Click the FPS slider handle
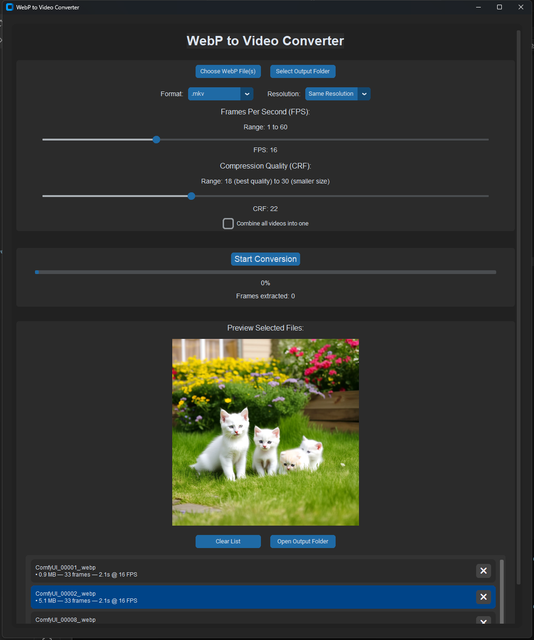Image resolution: width=534 pixels, height=640 pixels. [x=156, y=140]
